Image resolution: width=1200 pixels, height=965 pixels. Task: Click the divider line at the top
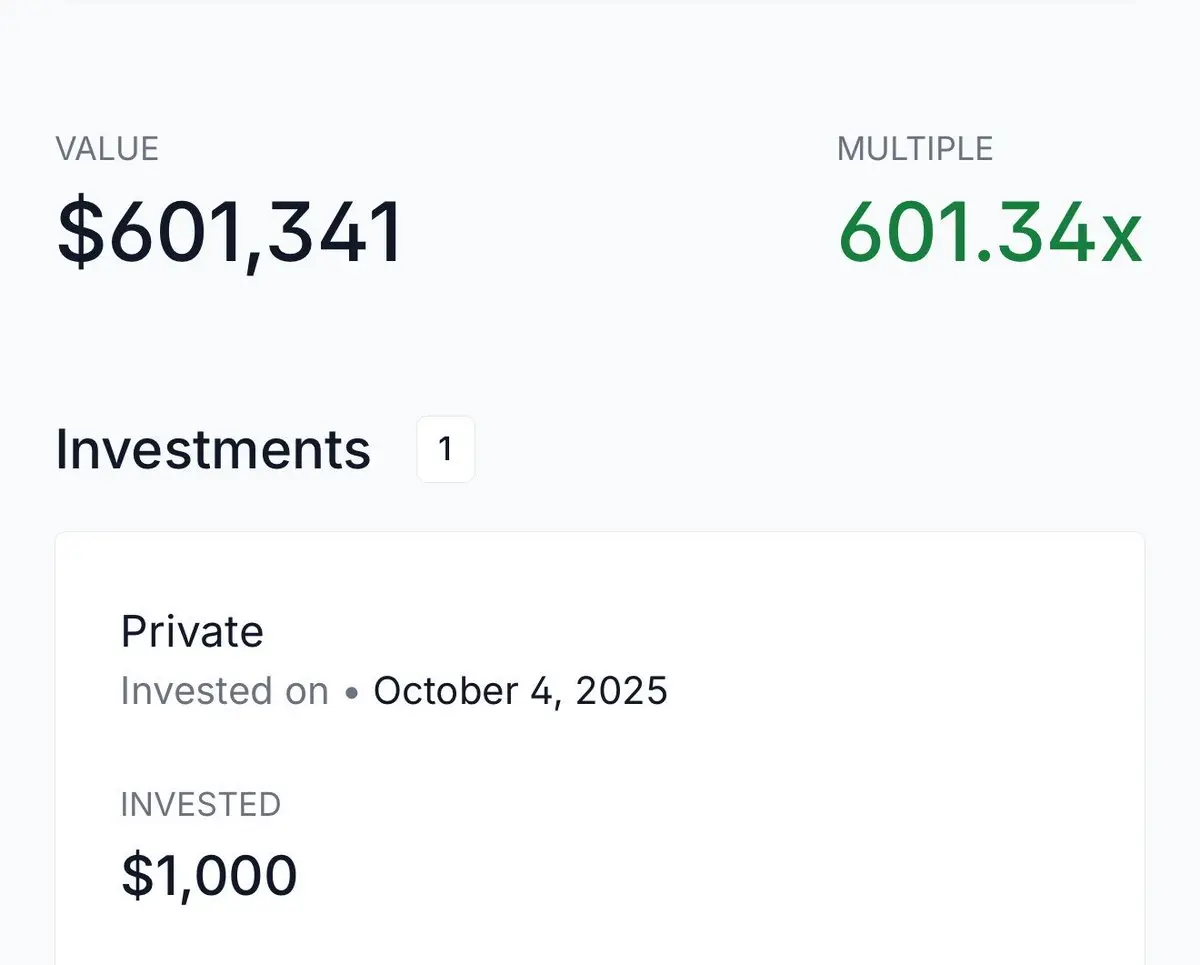click(x=600, y=2)
